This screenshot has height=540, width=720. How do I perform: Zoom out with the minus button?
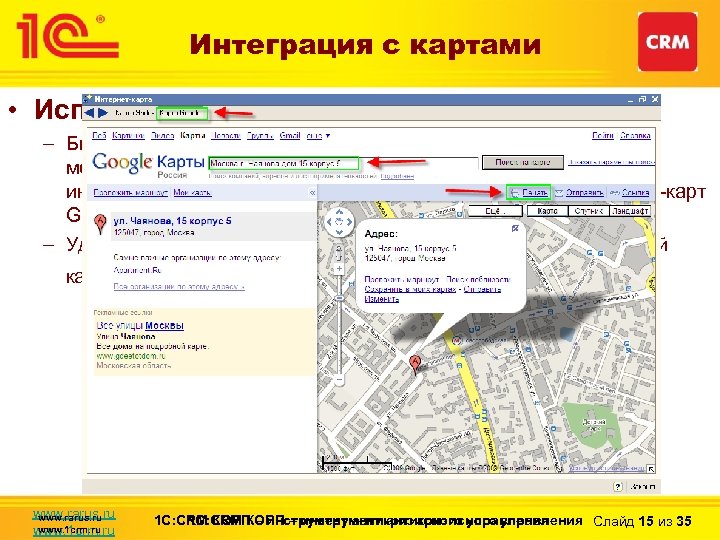click(x=339, y=380)
